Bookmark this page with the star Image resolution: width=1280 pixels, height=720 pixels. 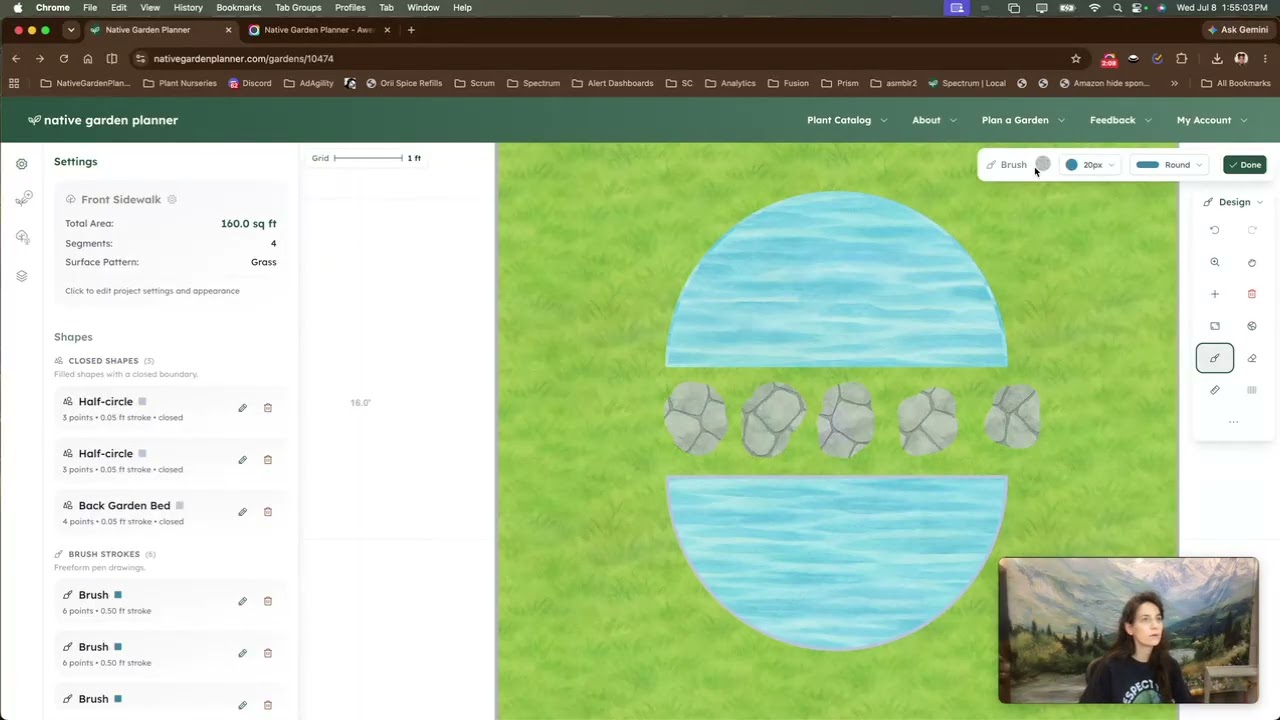pos(1076,59)
